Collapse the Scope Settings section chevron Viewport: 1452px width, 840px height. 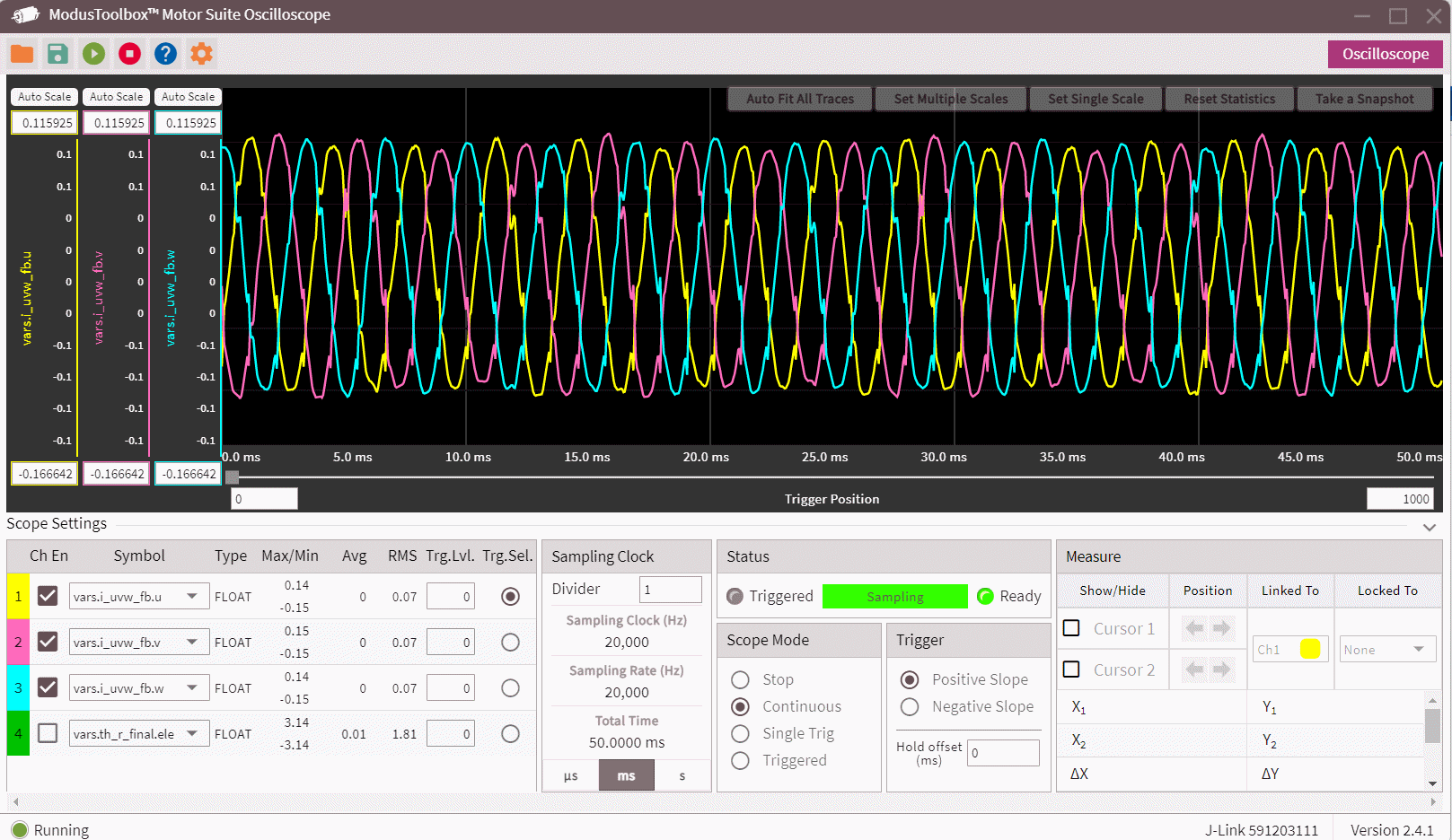[x=1430, y=527]
